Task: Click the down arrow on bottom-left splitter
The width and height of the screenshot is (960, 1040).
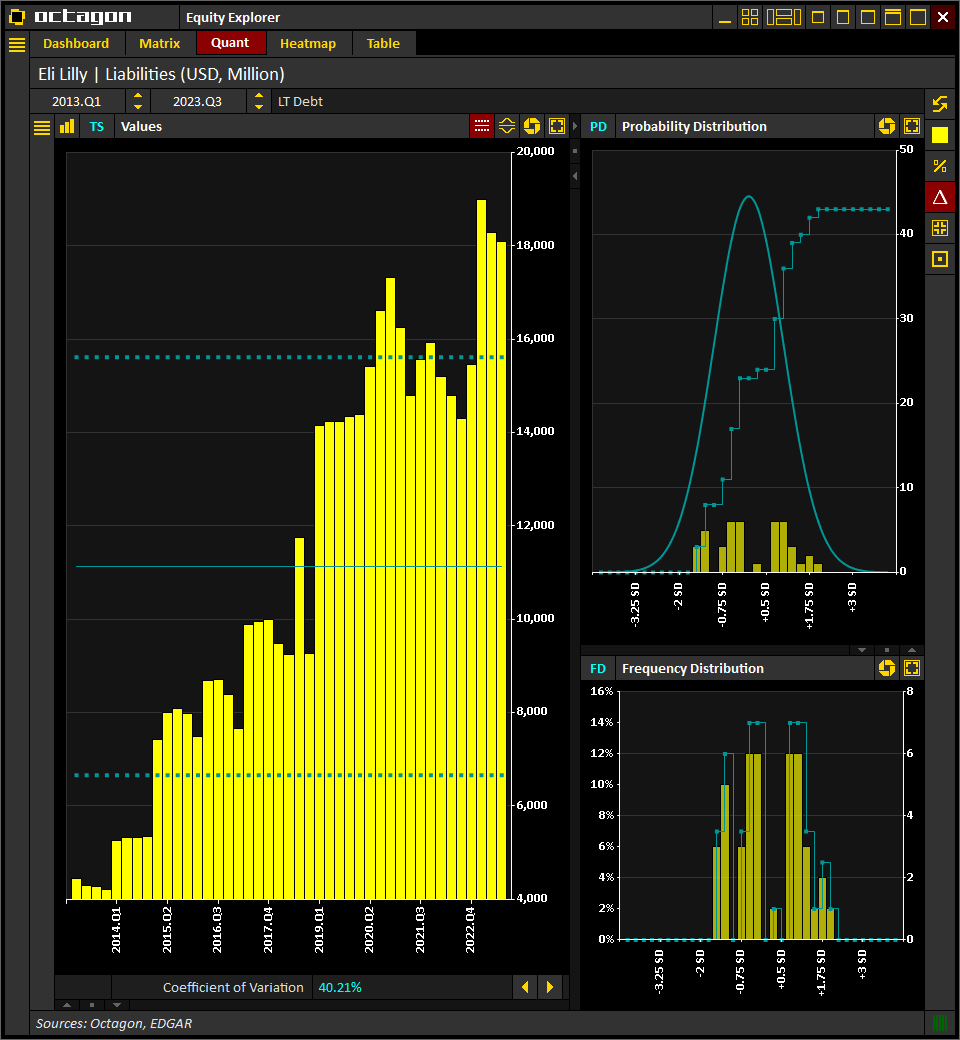Action: click(117, 1005)
